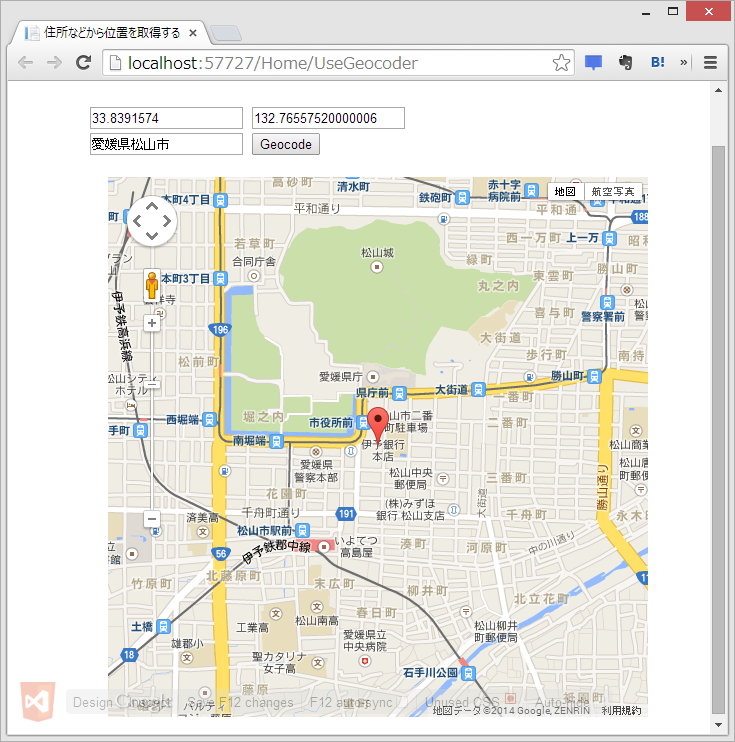Zoom out with the map minus button
Viewport: 735px width, 742px height.
(x=151, y=519)
